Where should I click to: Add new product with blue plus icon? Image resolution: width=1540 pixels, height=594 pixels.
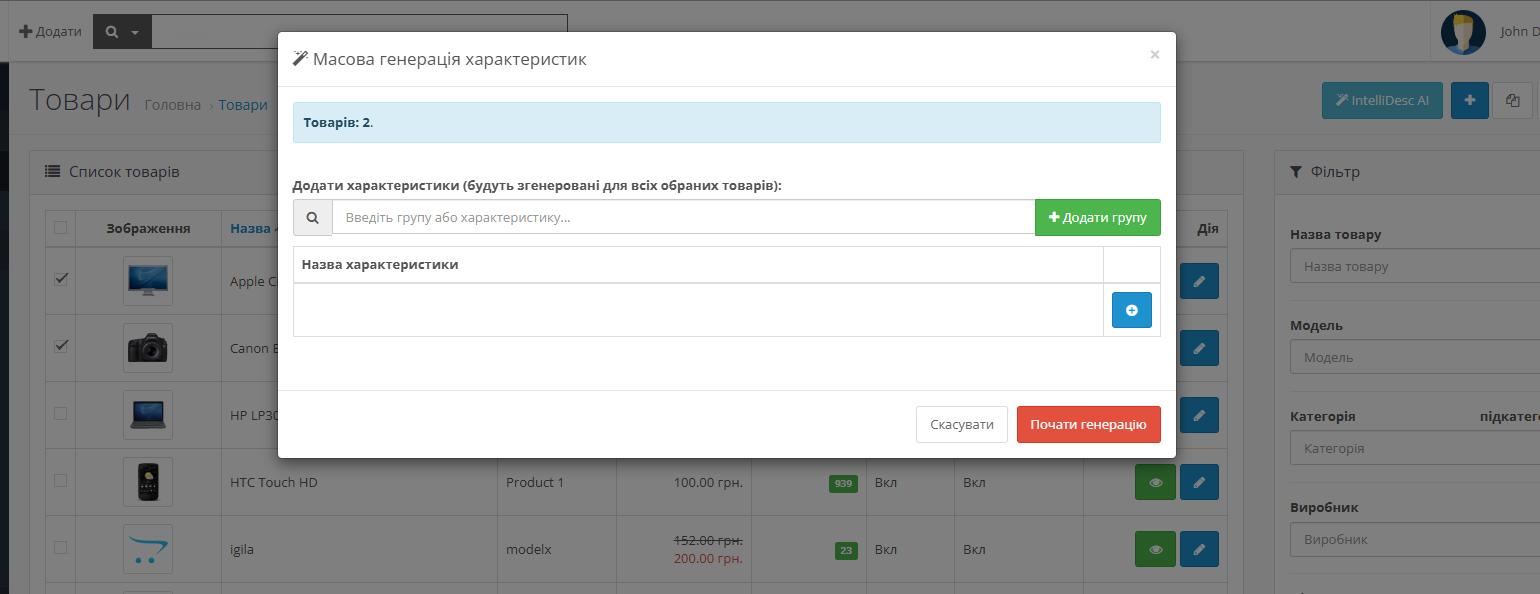1469,100
